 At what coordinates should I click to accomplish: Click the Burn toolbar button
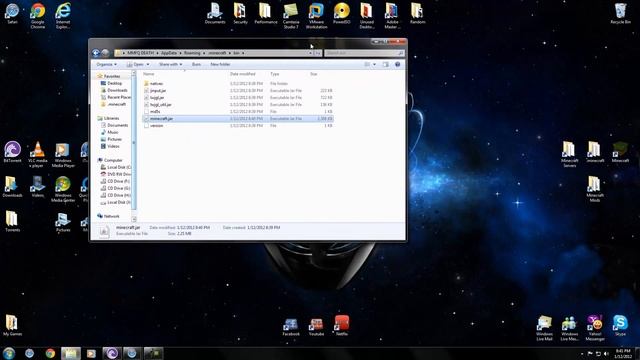click(x=196, y=64)
